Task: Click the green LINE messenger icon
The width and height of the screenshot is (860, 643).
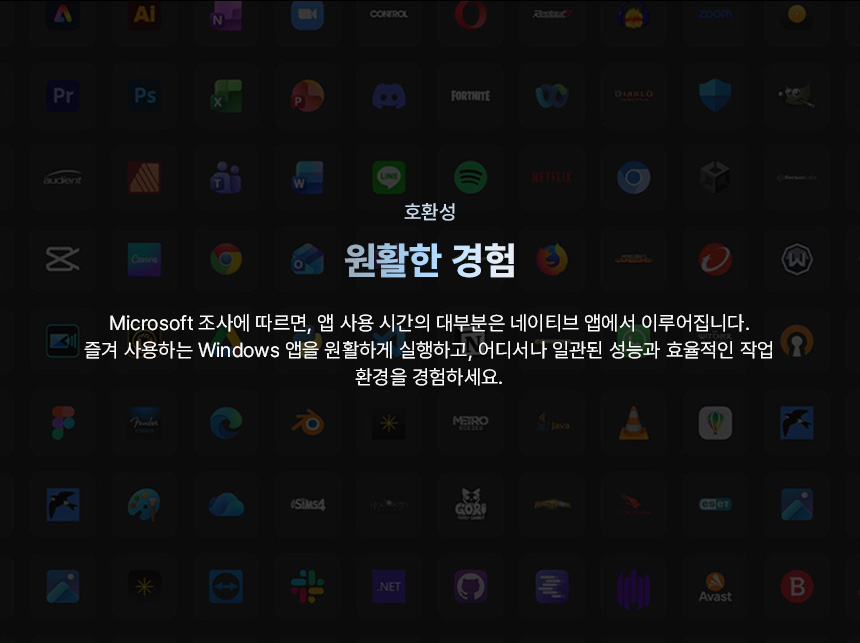Action: [389, 177]
